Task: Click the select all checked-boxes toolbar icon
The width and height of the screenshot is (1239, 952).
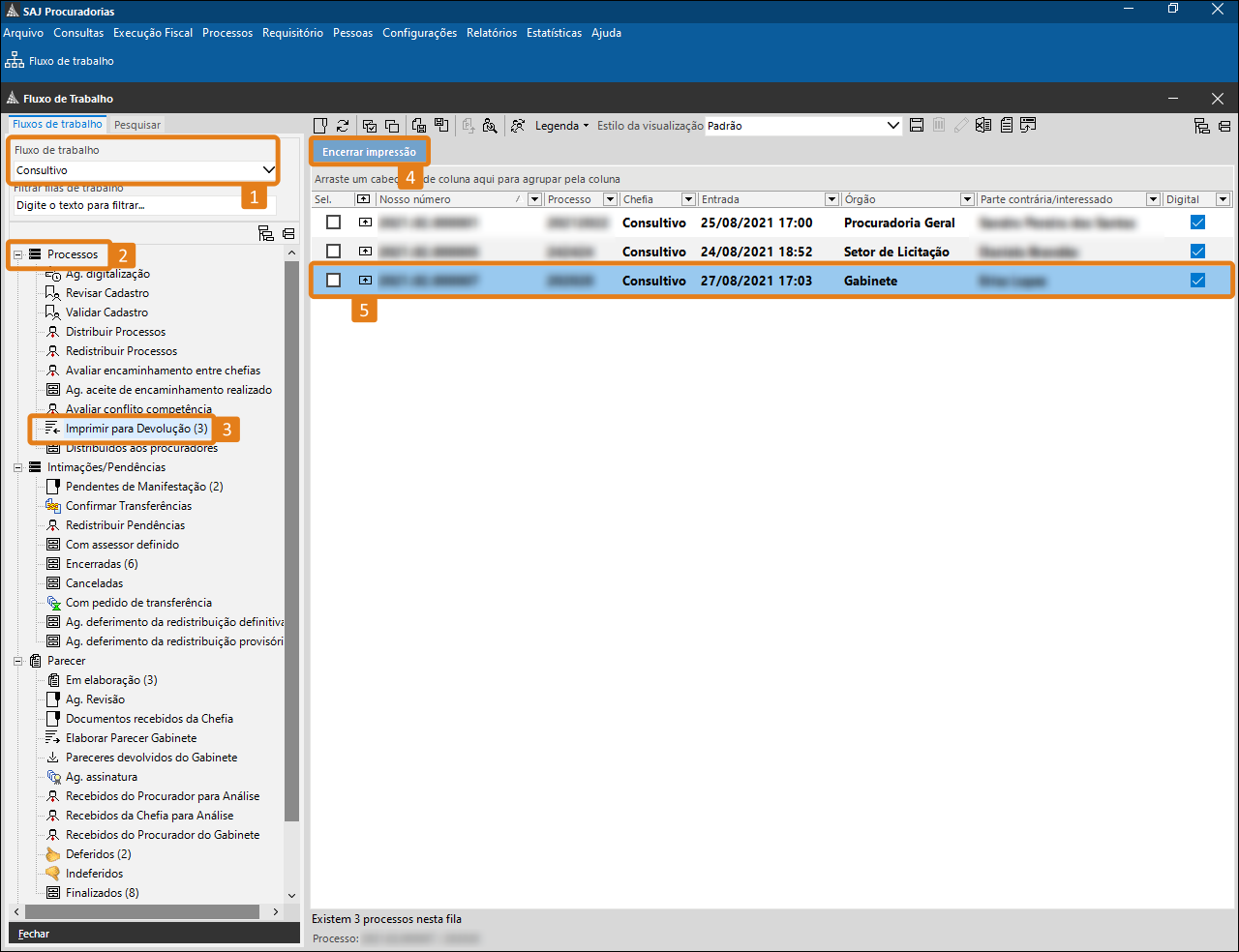Action: (x=370, y=126)
